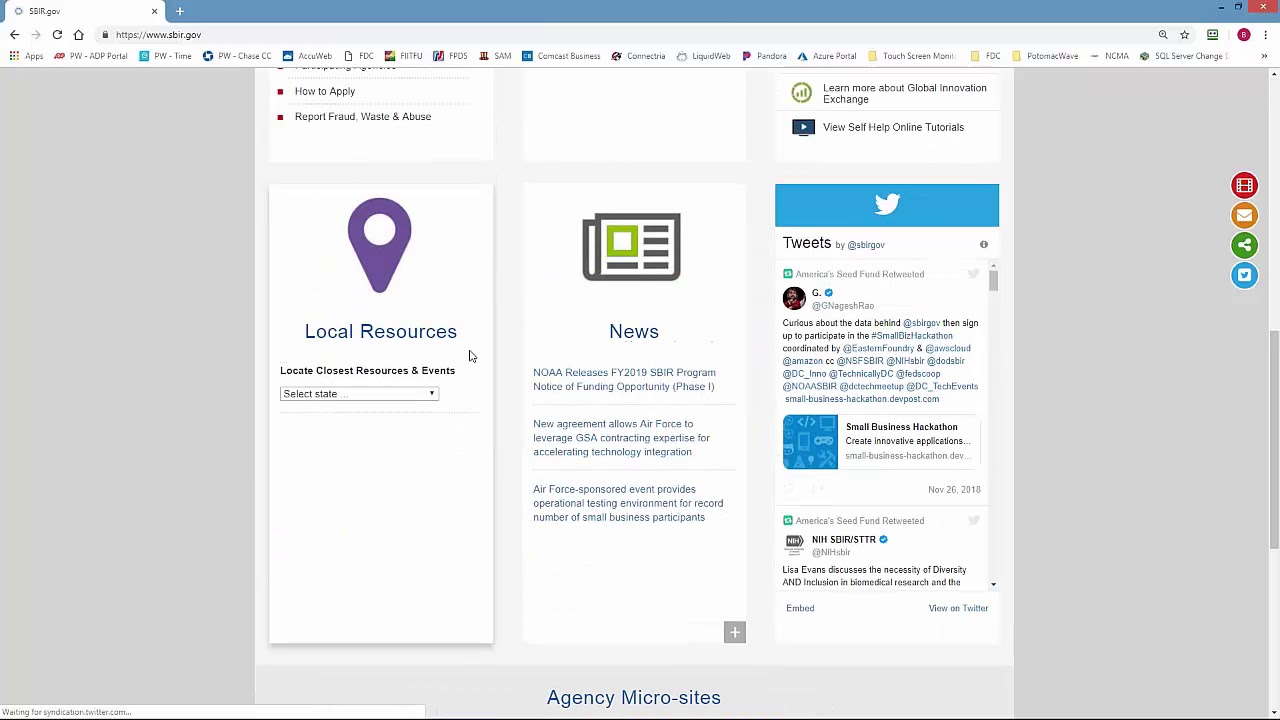Viewport: 1280px width, 720px height.
Task: Click View on Twitter link
Action: coord(958,608)
